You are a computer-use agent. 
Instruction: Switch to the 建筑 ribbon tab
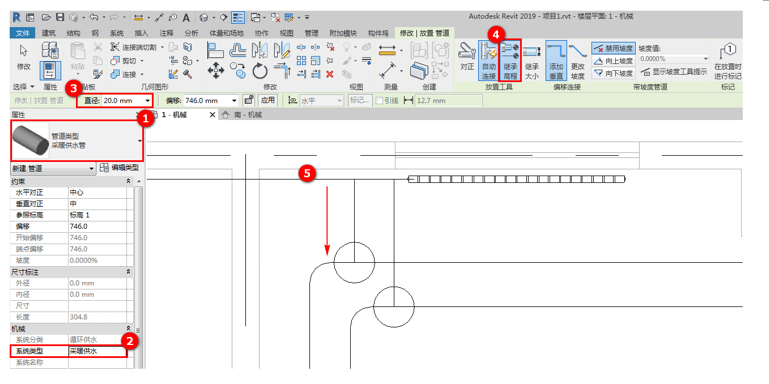tap(49, 33)
